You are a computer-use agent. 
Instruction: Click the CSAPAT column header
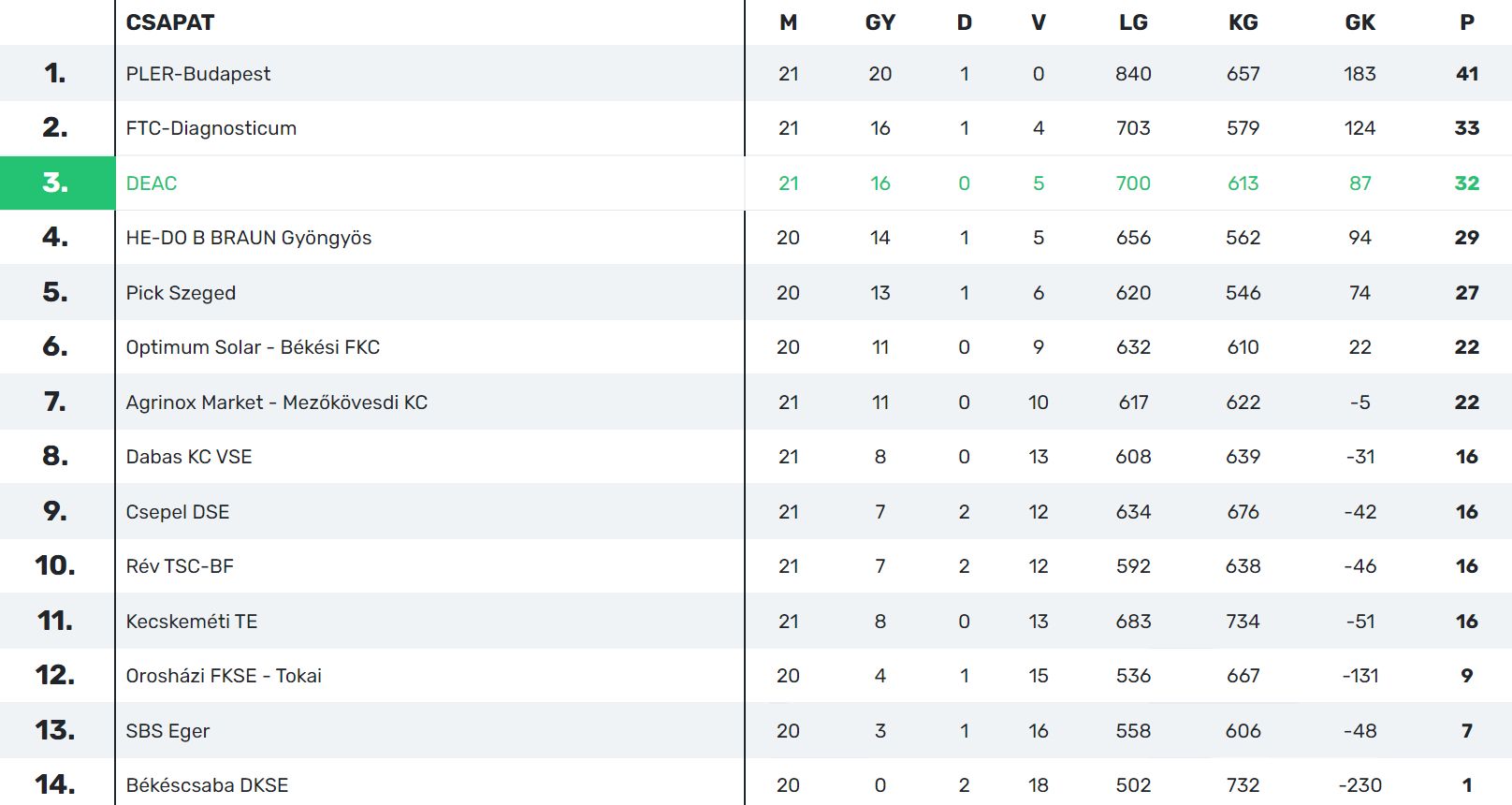pos(170,22)
